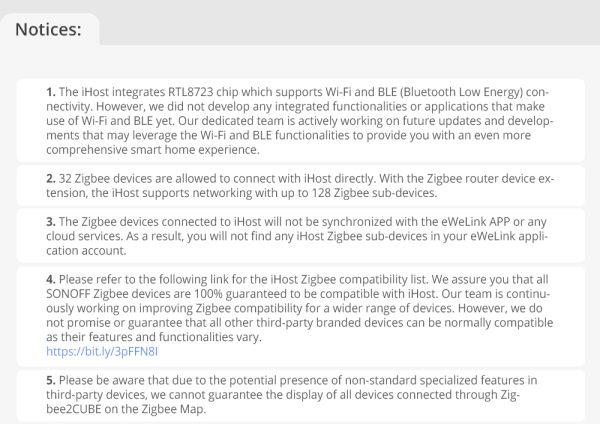Click the bold number 3 label
This screenshot has height=424, width=600.
tap(50, 220)
